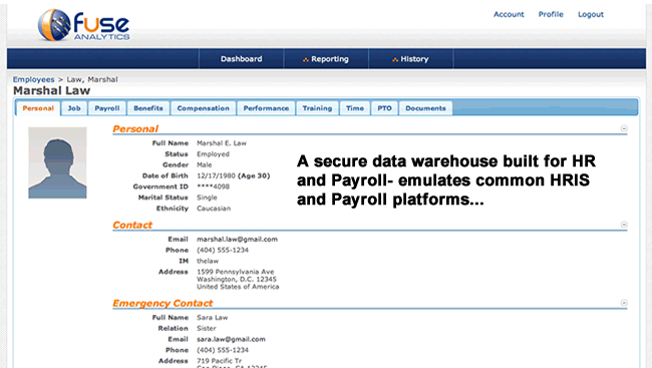The width and height of the screenshot is (652, 368).
Task: Open the Profile link
Action: tap(551, 14)
